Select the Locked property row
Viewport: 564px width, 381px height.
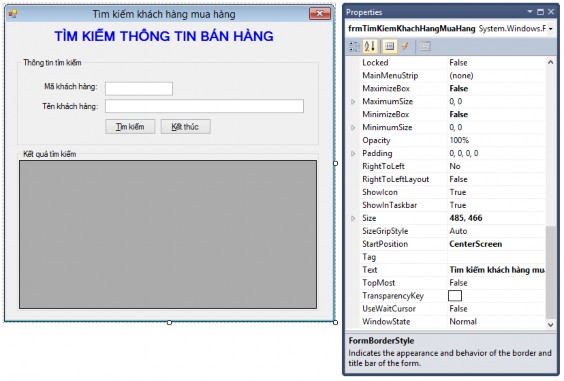point(452,63)
